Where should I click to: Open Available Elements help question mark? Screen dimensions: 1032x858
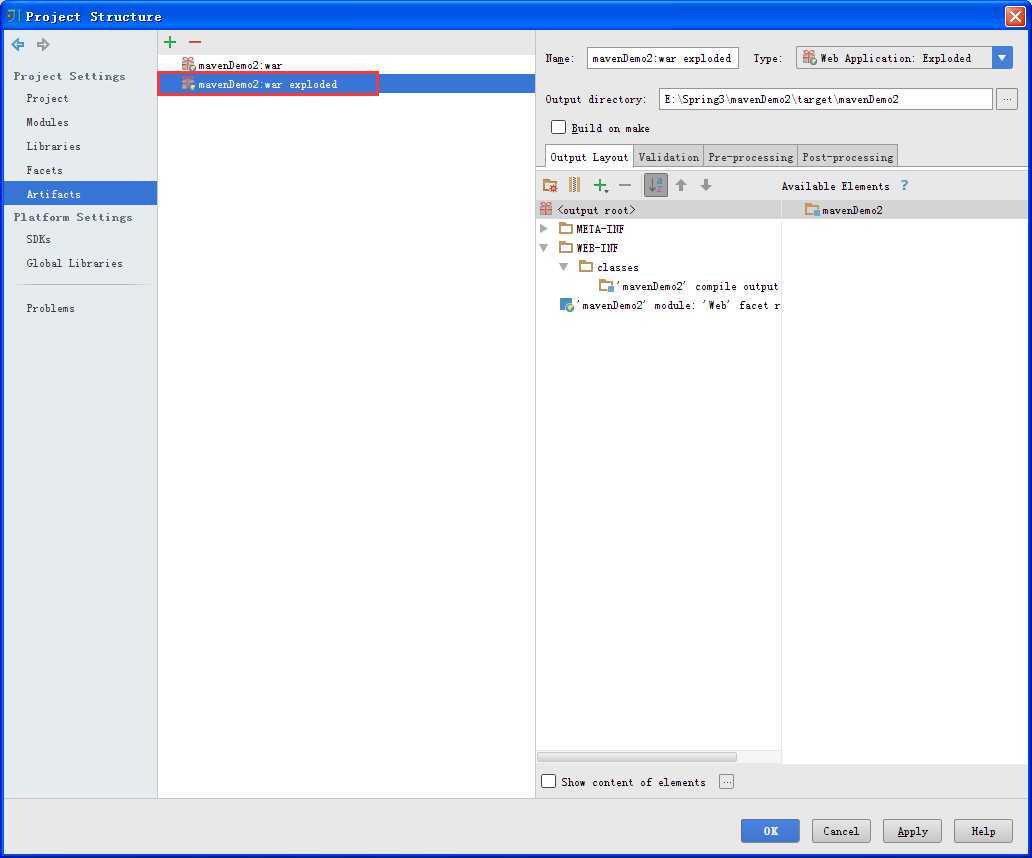tap(904, 186)
